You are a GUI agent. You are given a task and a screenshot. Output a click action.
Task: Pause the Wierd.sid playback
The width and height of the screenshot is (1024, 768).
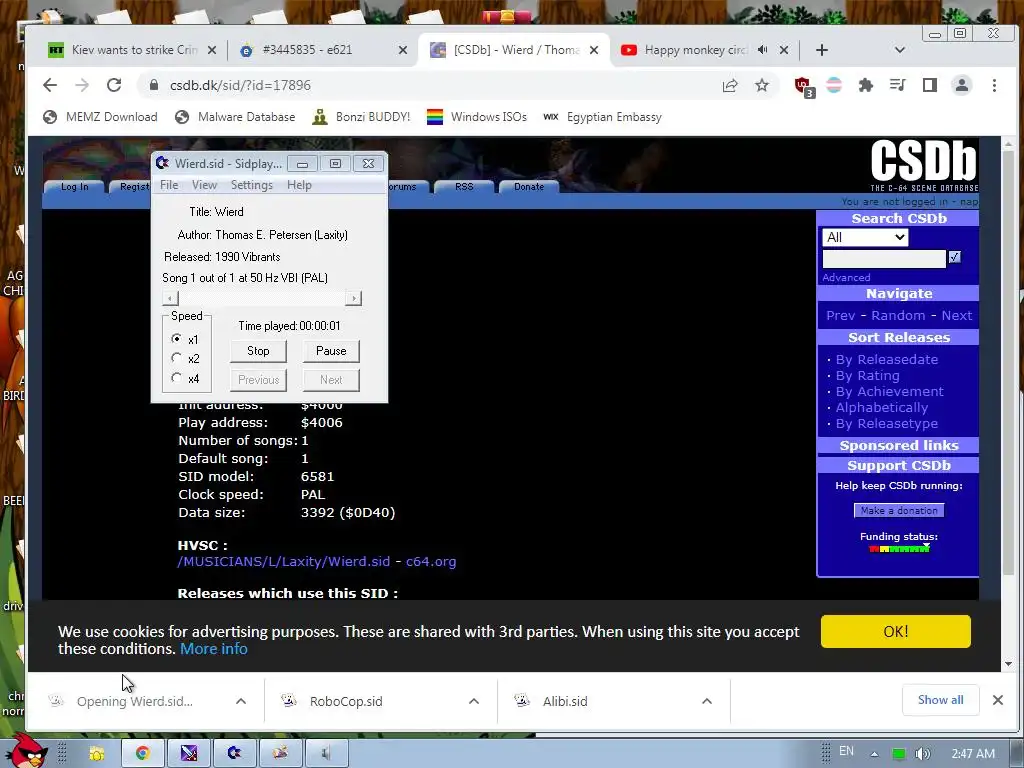point(331,351)
